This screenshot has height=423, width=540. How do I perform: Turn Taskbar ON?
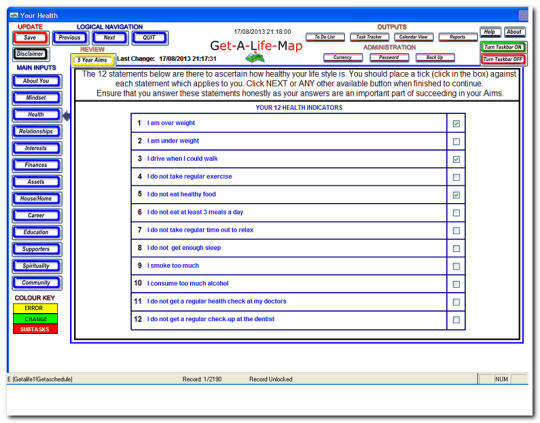pos(503,47)
